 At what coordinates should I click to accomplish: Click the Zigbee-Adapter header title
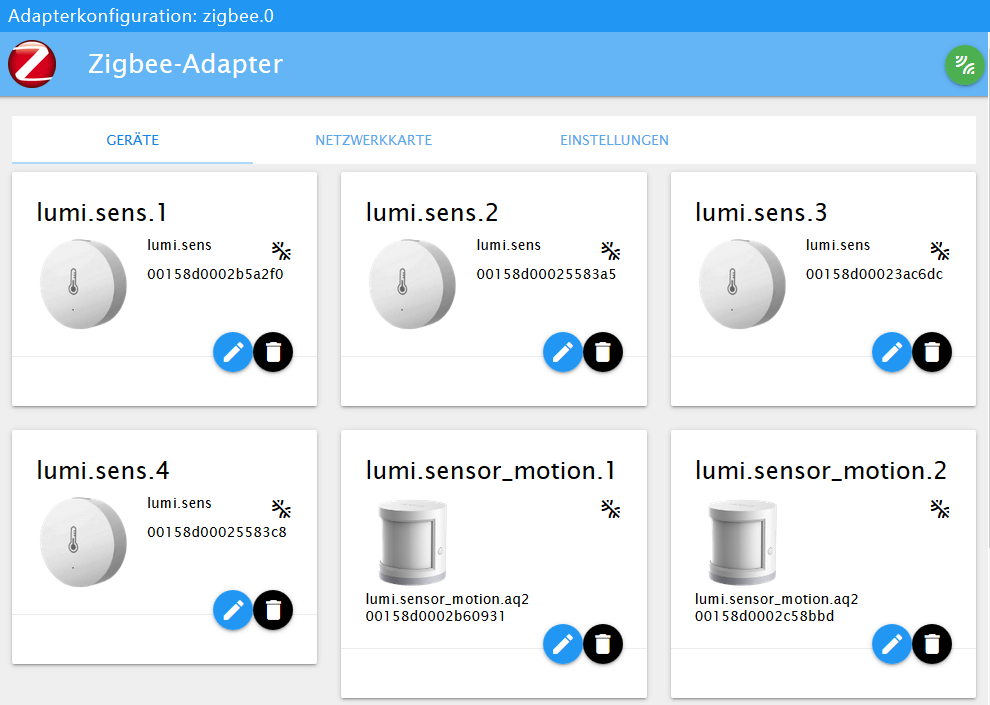click(x=186, y=64)
